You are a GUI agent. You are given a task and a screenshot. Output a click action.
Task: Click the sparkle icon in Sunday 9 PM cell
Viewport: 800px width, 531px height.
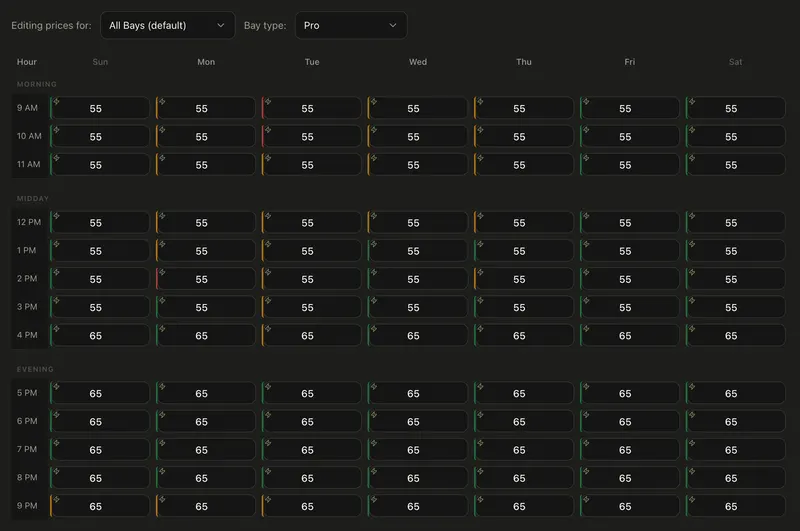coord(57,499)
